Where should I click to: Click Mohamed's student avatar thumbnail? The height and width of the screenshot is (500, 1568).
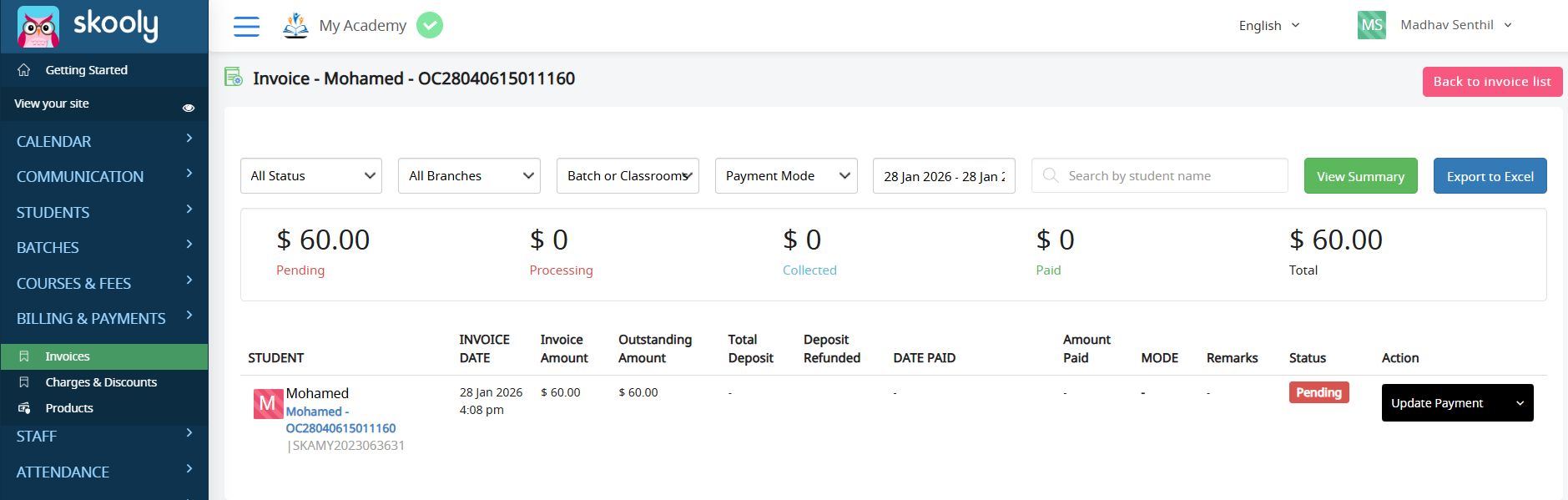[268, 404]
